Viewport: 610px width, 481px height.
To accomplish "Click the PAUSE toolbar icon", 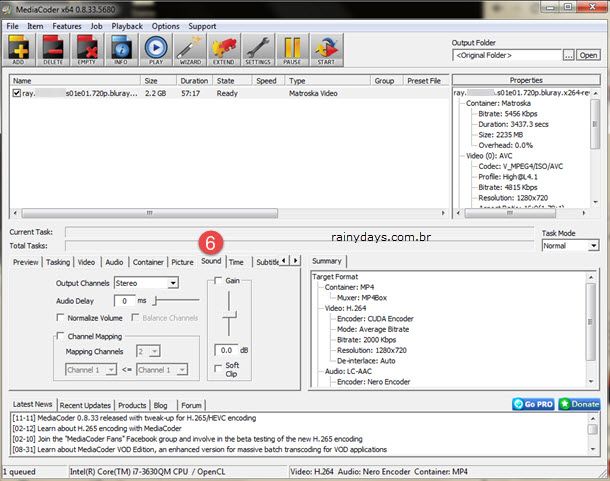I will click(292, 49).
